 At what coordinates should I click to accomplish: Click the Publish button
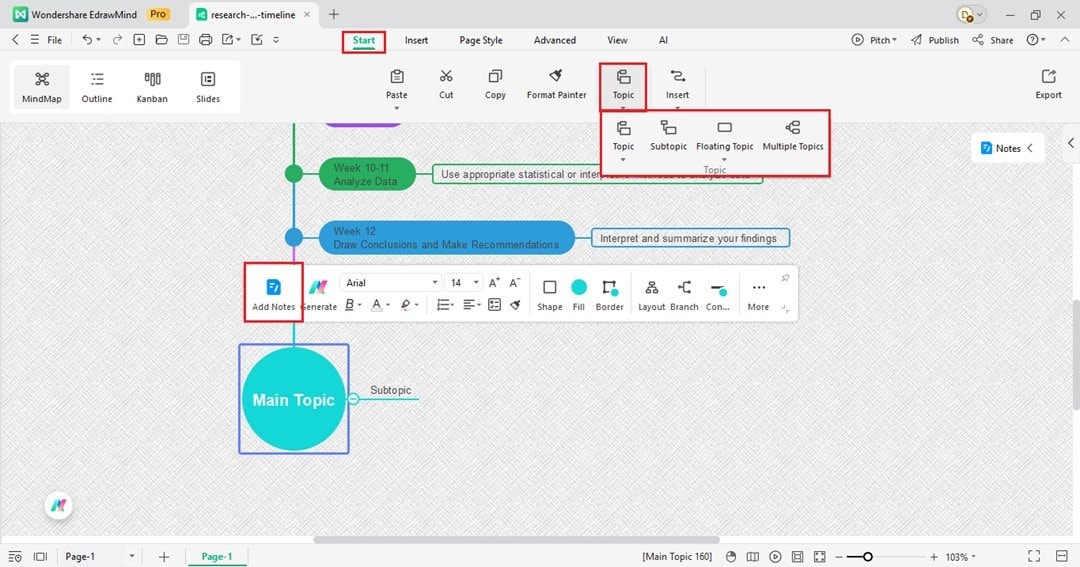coord(935,40)
